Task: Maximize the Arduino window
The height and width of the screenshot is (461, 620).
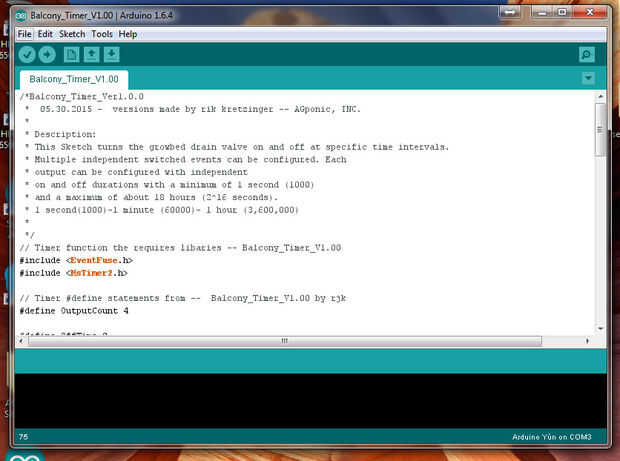Action: (x=562, y=13)
